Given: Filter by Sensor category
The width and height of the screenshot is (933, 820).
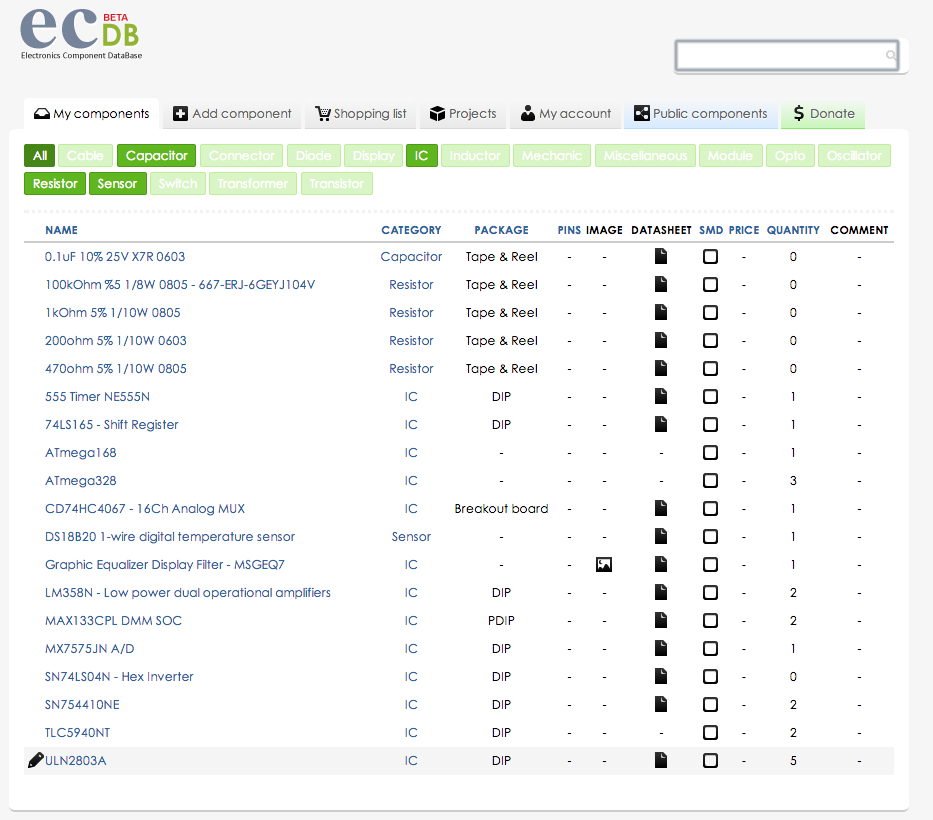Looking at the screenshot, I should (117, 183).
